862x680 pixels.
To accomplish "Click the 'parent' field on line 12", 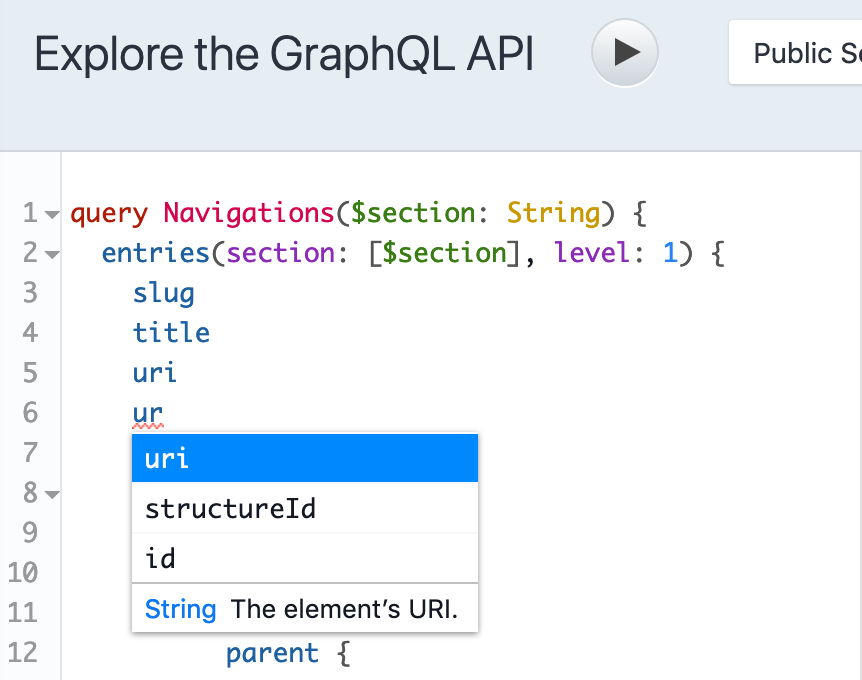I will click(x=272, y=654).
